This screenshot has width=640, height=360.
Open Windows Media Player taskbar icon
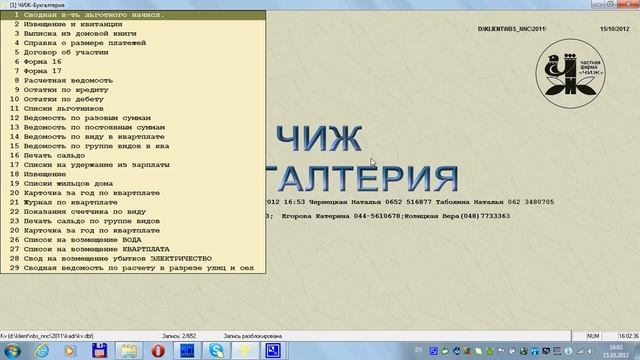pos(70,351)
